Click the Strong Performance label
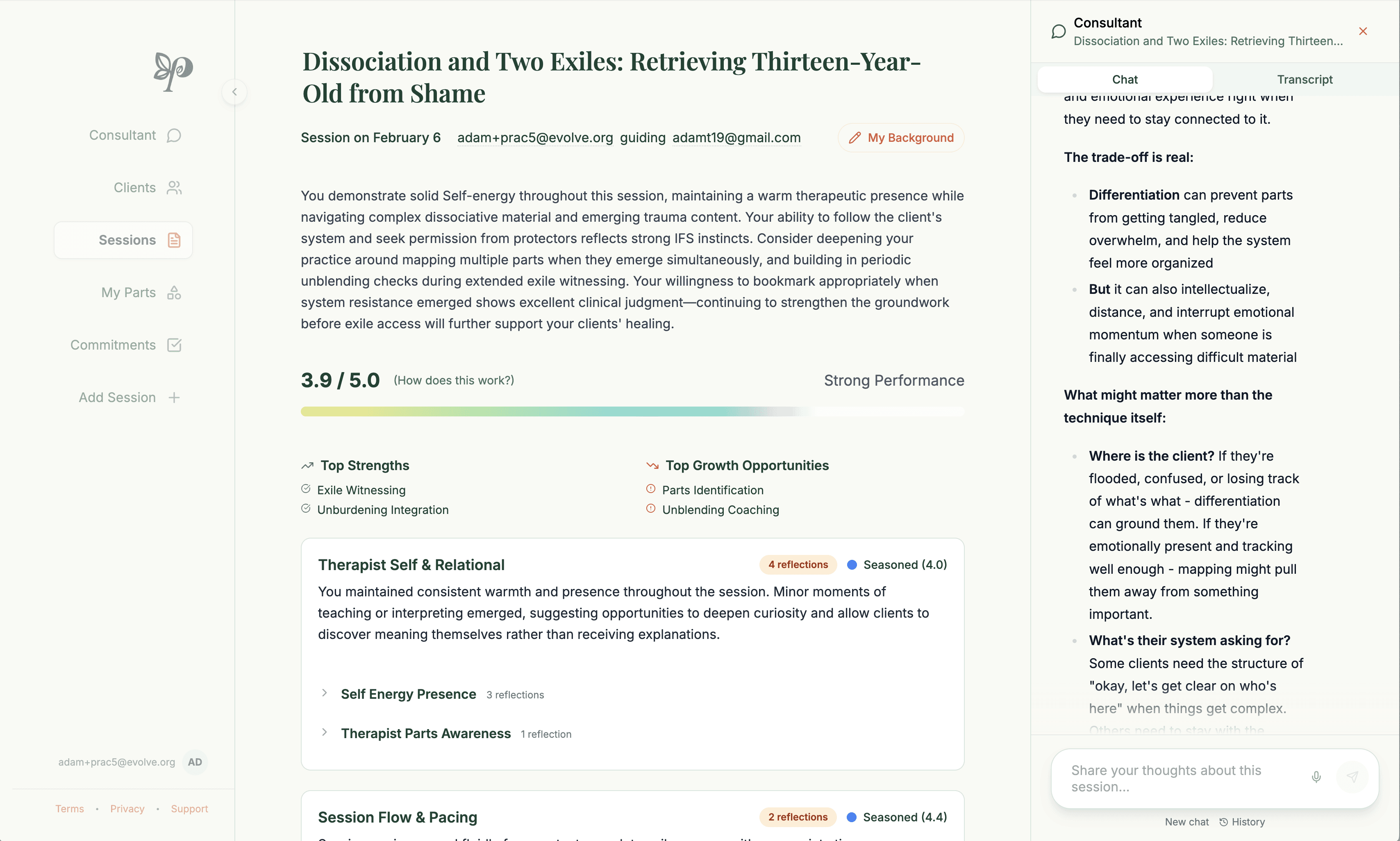 tap(894, 380)
